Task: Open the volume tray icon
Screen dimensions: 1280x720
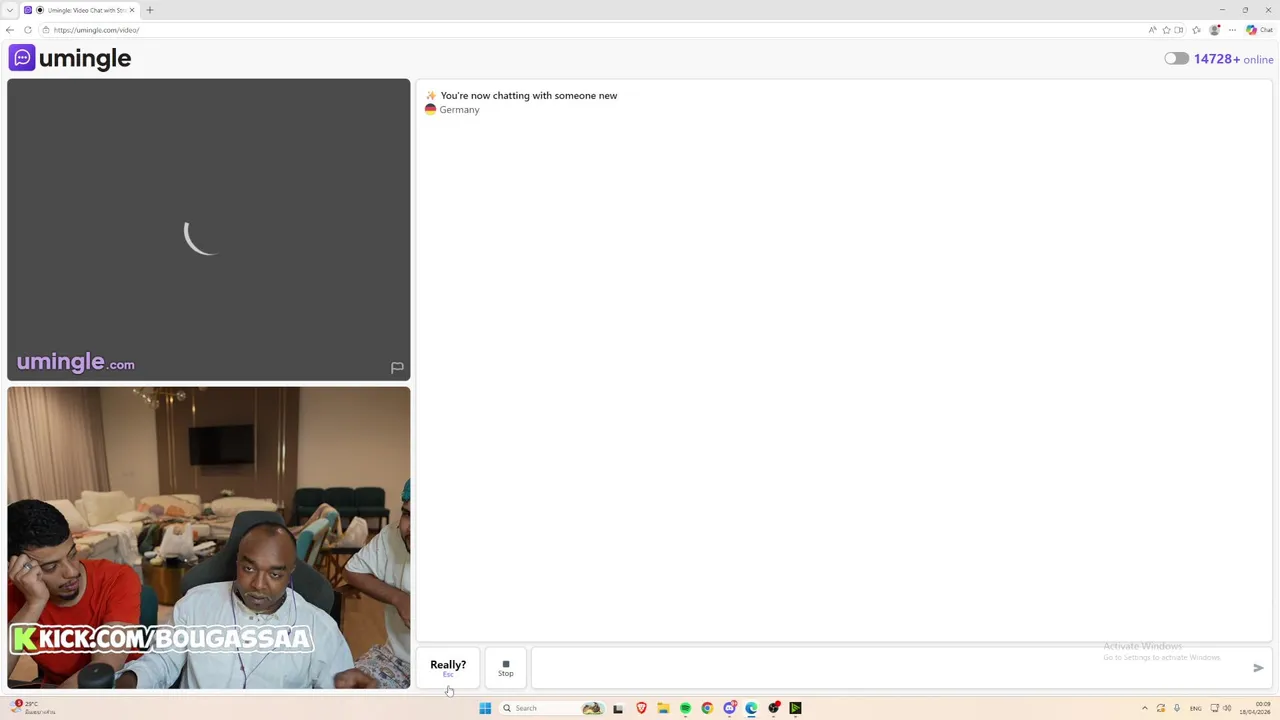Action: point(1227,708)
